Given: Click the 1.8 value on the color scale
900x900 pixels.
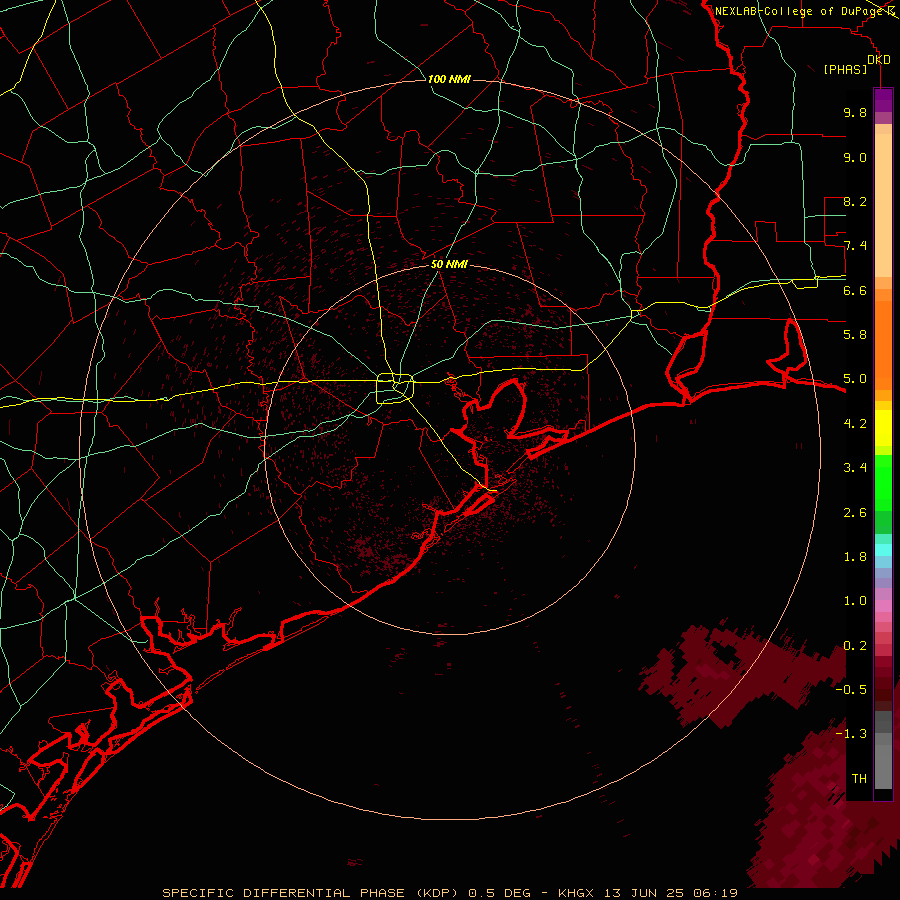Looking at the screenshot, I should coord(855,557).
